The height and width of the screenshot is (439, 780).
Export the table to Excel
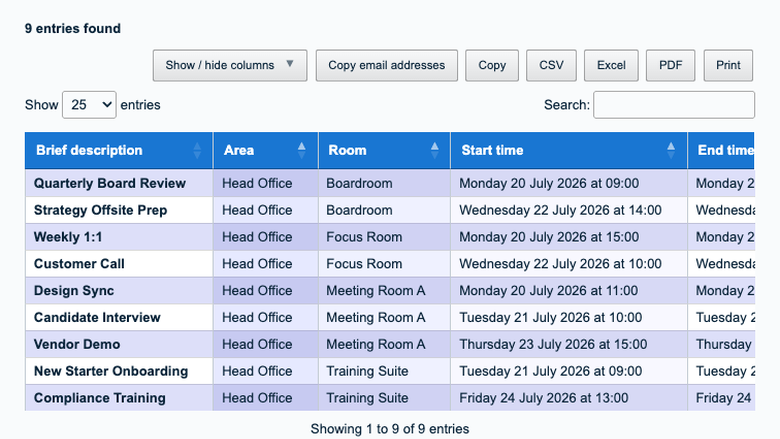click(611, 65)
